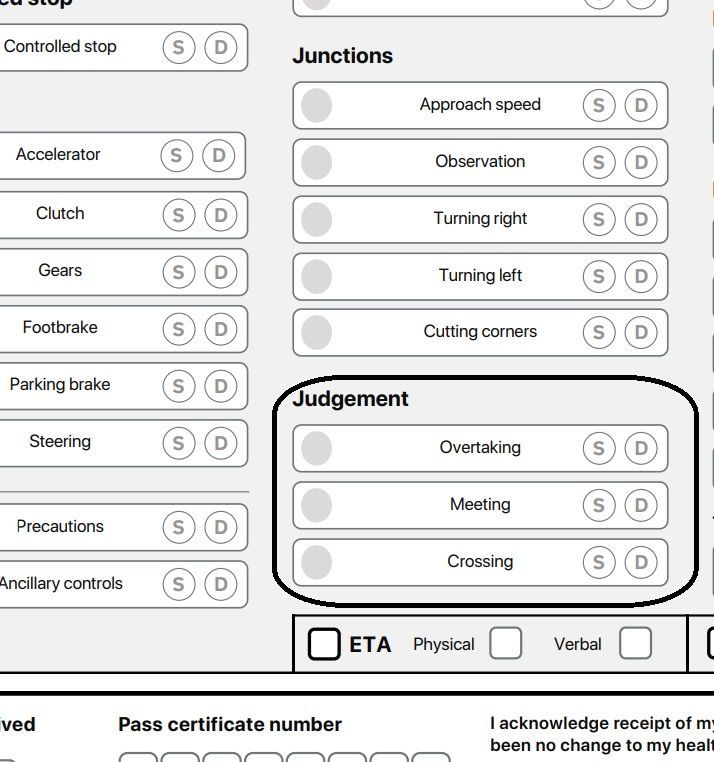The image size is (714, 762).
Task: Select the S circle for Controlled stop
Action: [178, 47]
